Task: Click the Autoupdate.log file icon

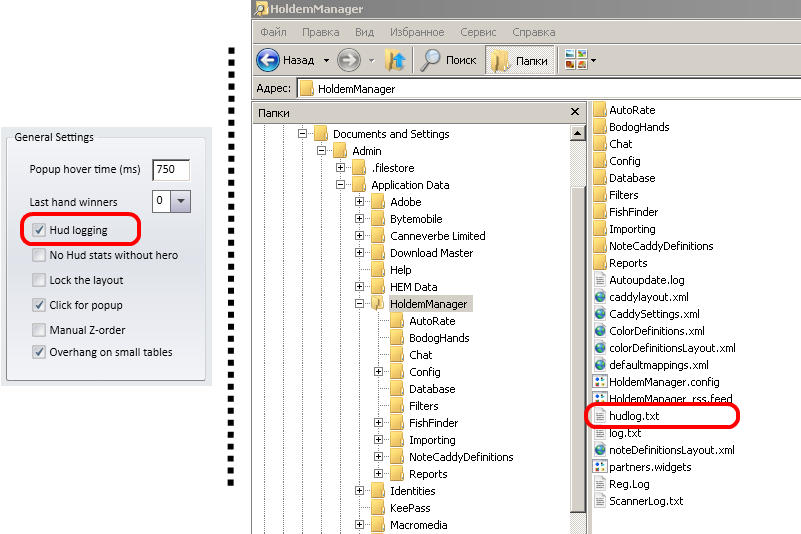Action: click(x=600, y=280)
